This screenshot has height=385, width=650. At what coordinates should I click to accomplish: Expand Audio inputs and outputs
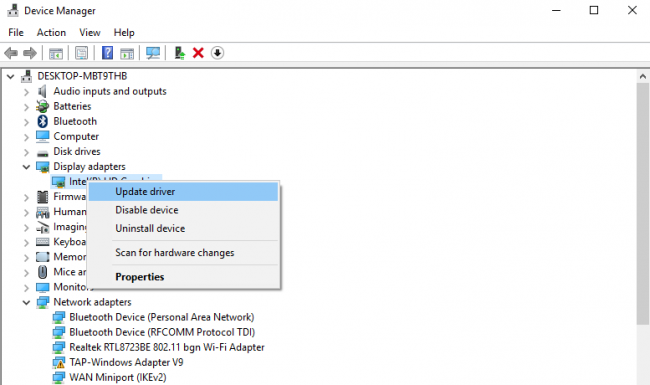tap(27, 92)
